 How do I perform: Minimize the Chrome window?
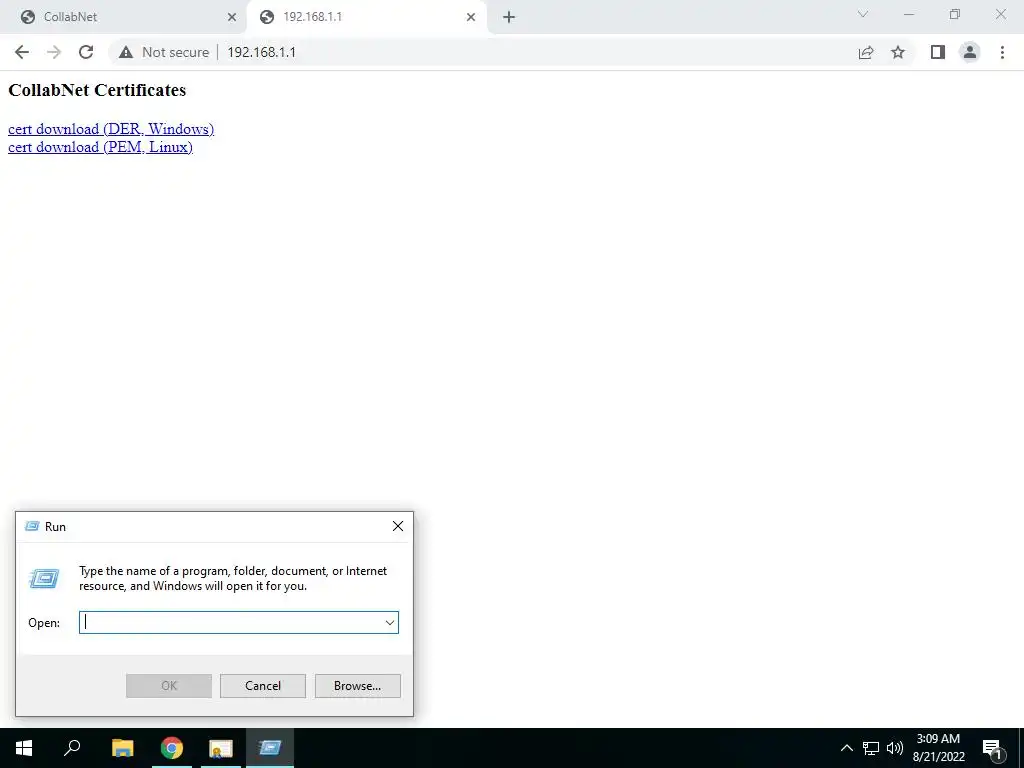909,14
